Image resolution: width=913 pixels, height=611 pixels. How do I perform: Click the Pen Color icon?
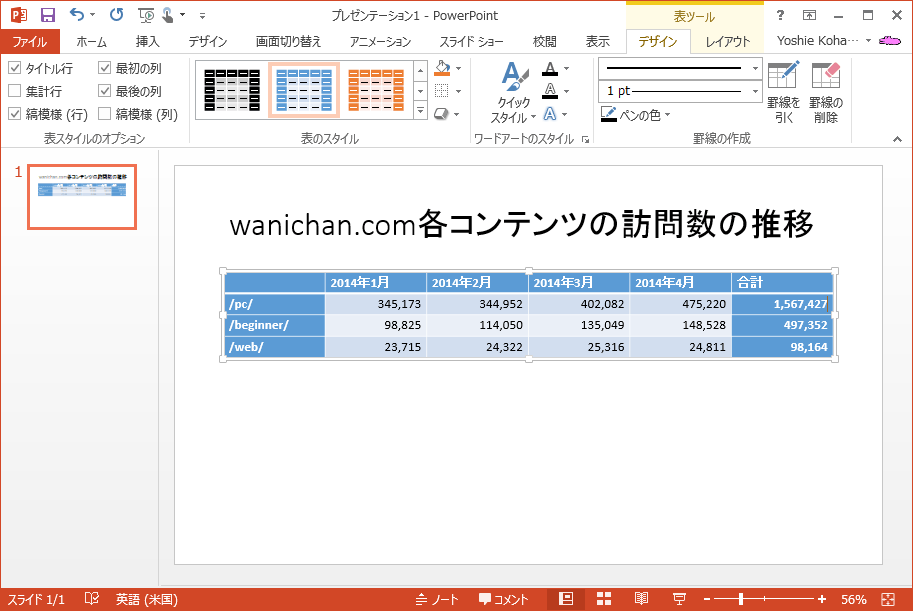(608, 114)
